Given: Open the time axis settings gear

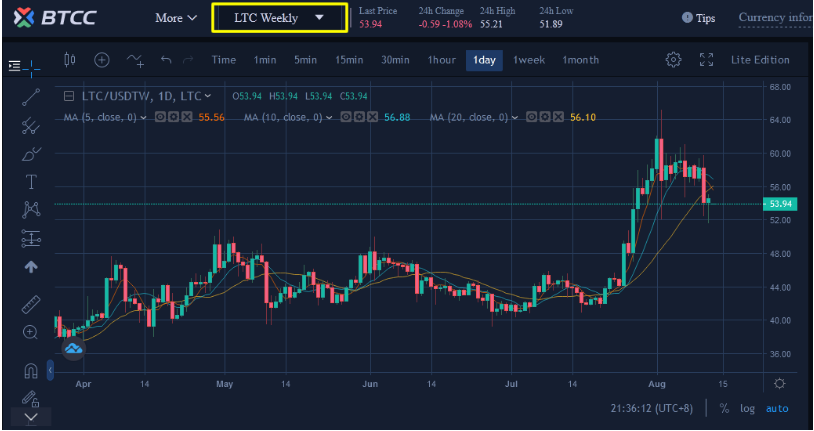Looking at the screenshot, I should [779, 384].
